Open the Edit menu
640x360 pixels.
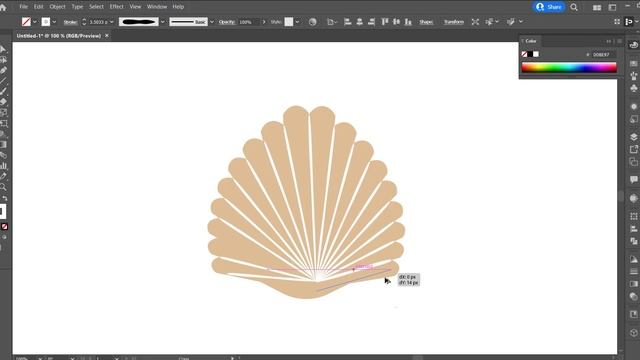click(38, 7)
